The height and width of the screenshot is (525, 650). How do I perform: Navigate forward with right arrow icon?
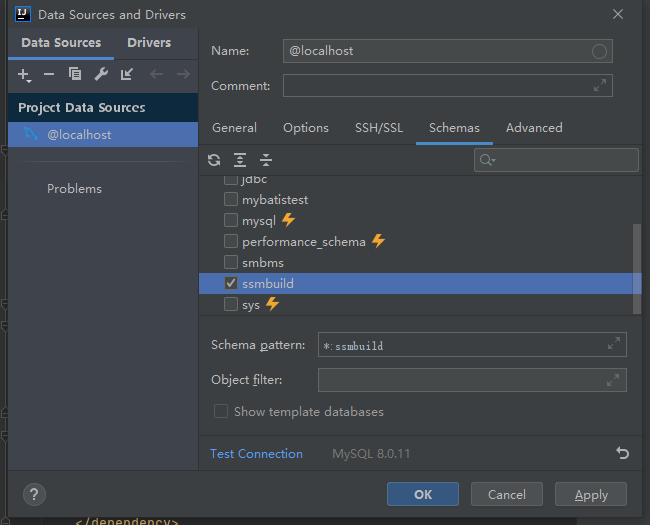pos(183,75)
